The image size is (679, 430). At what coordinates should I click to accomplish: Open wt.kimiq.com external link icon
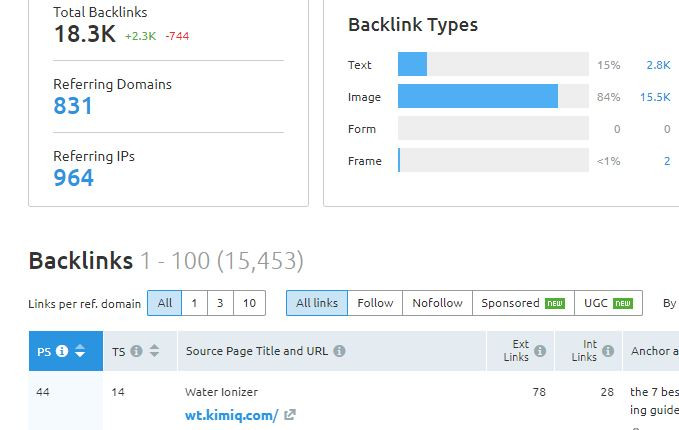(290, 415)
